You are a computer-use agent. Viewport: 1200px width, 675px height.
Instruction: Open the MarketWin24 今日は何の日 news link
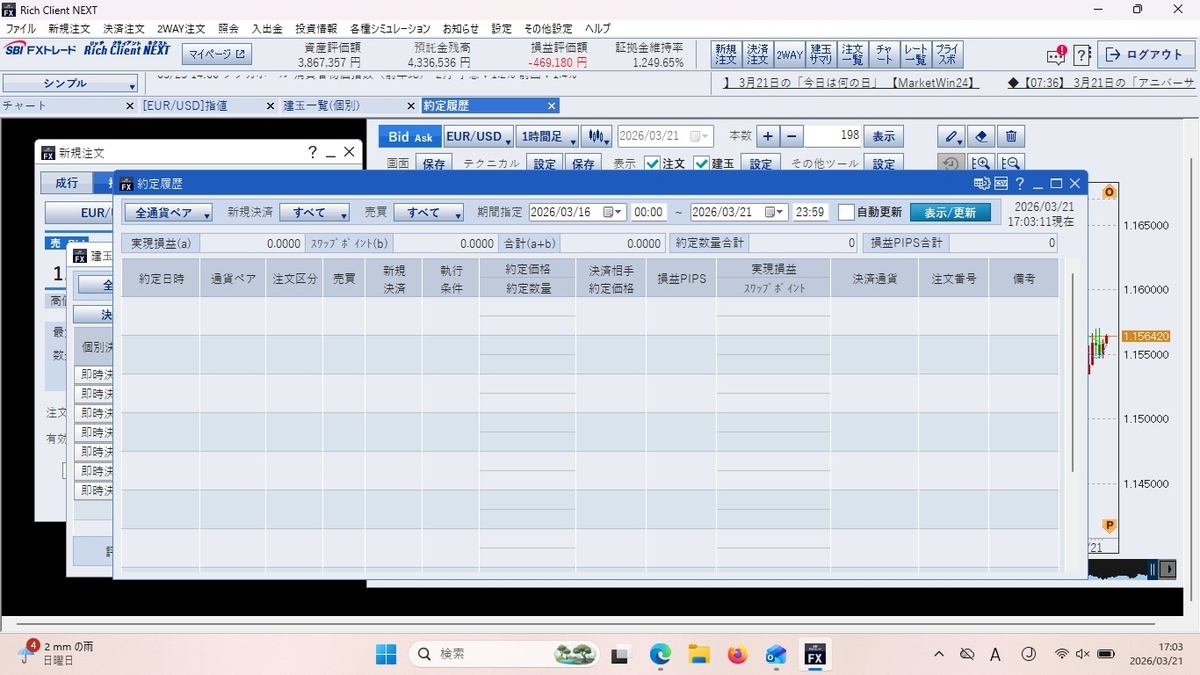[851, 83]
